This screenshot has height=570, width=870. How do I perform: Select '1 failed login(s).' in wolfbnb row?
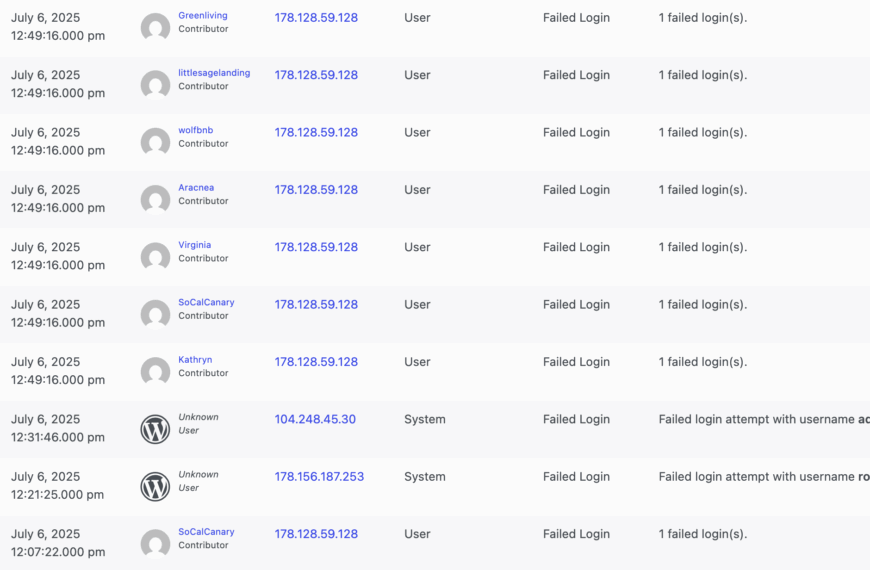(x=702, y=133)
